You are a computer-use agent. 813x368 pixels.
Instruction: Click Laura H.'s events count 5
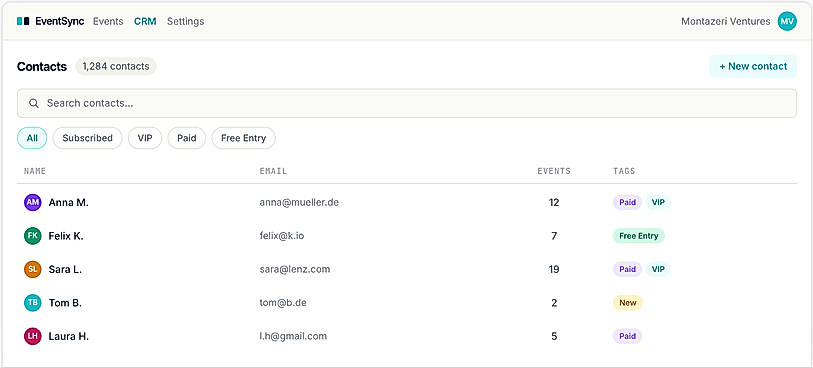tap(554, 336)
